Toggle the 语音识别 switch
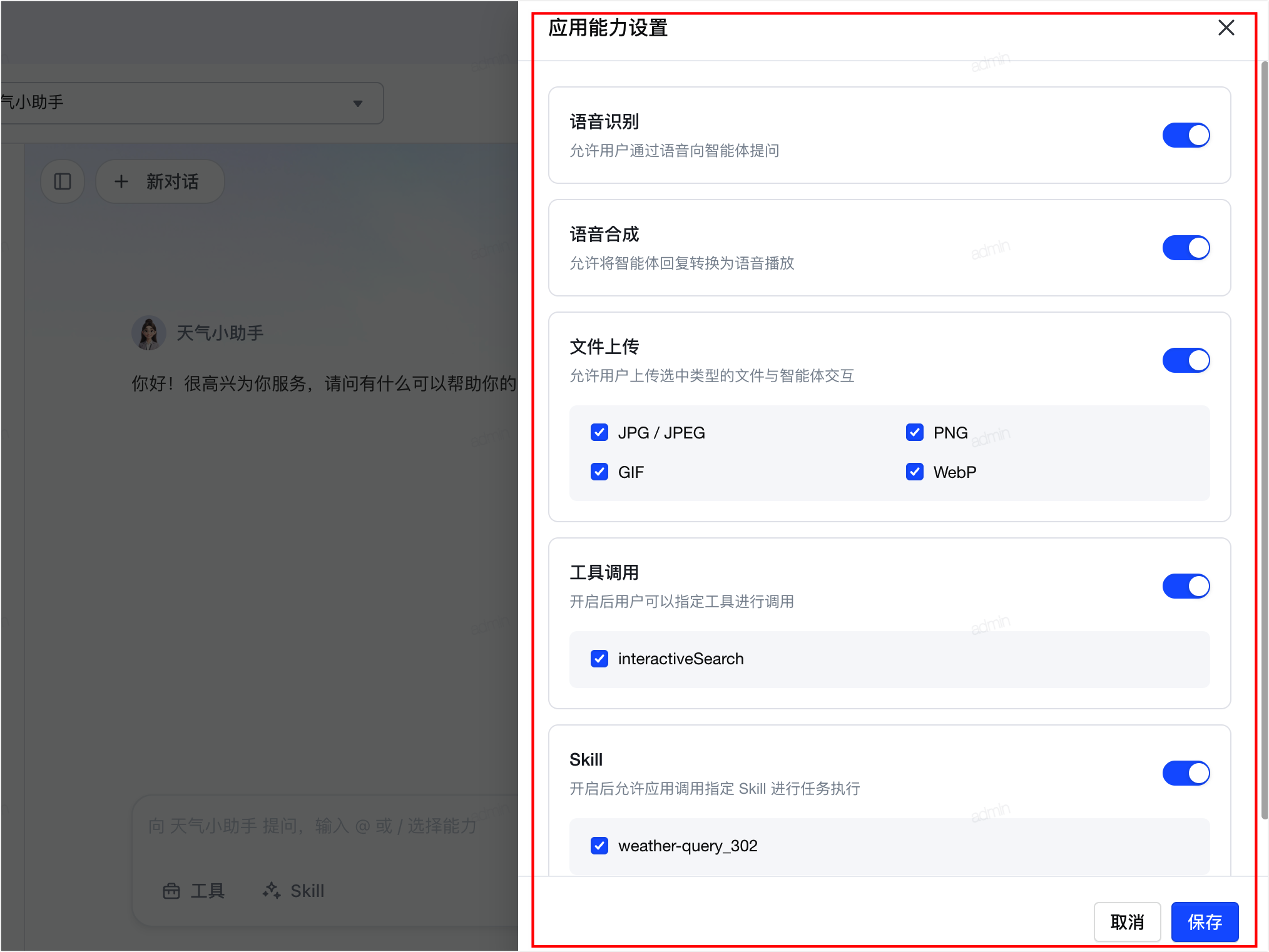Image resolution: width=1269 pixels, height=952 pixels. click(1186, 135)
